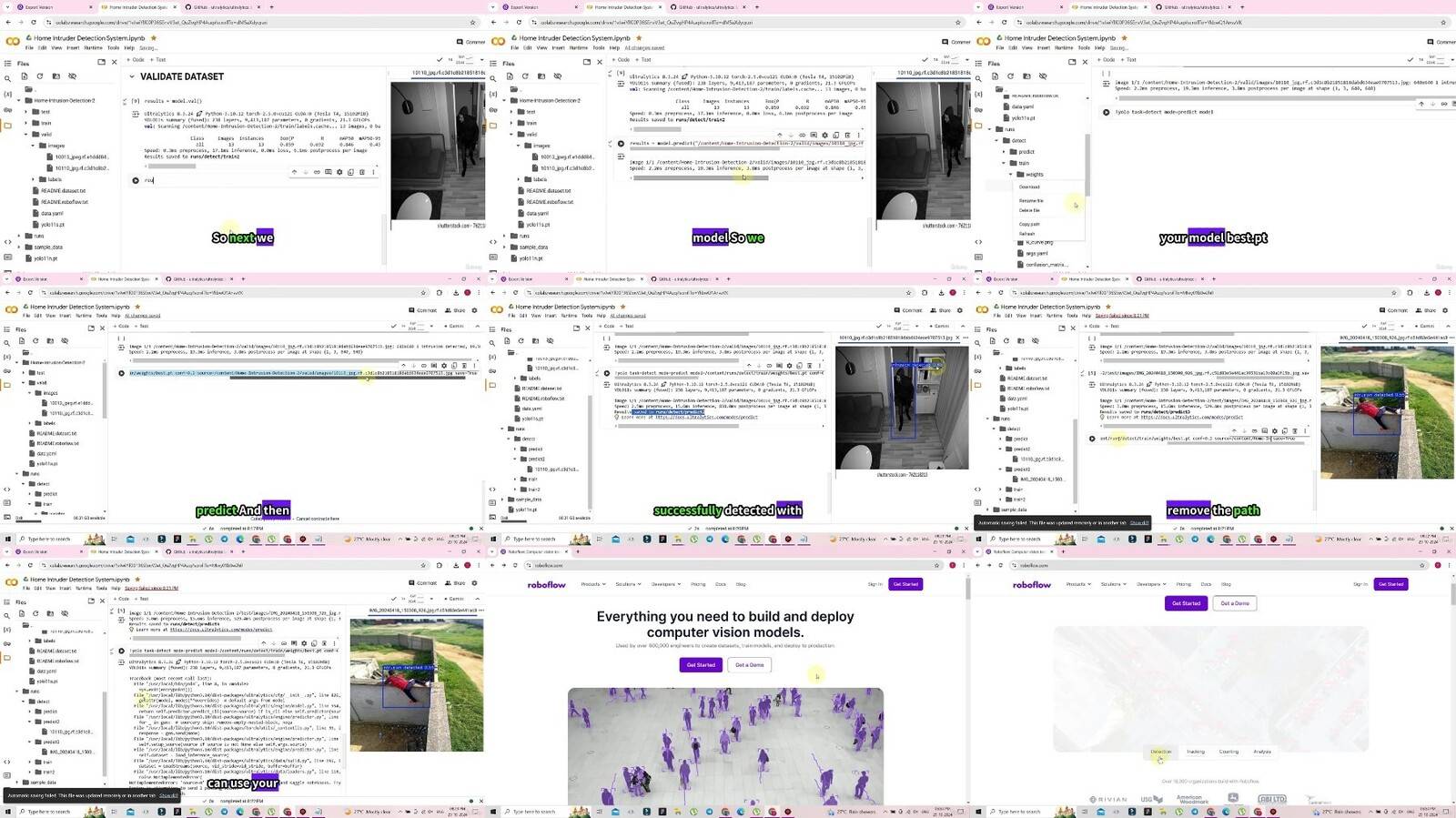The width and height of the screenshot is (1456, 818).
Task: Add text cell with + Text, 'So next we' frame
Action: point(158,60)
